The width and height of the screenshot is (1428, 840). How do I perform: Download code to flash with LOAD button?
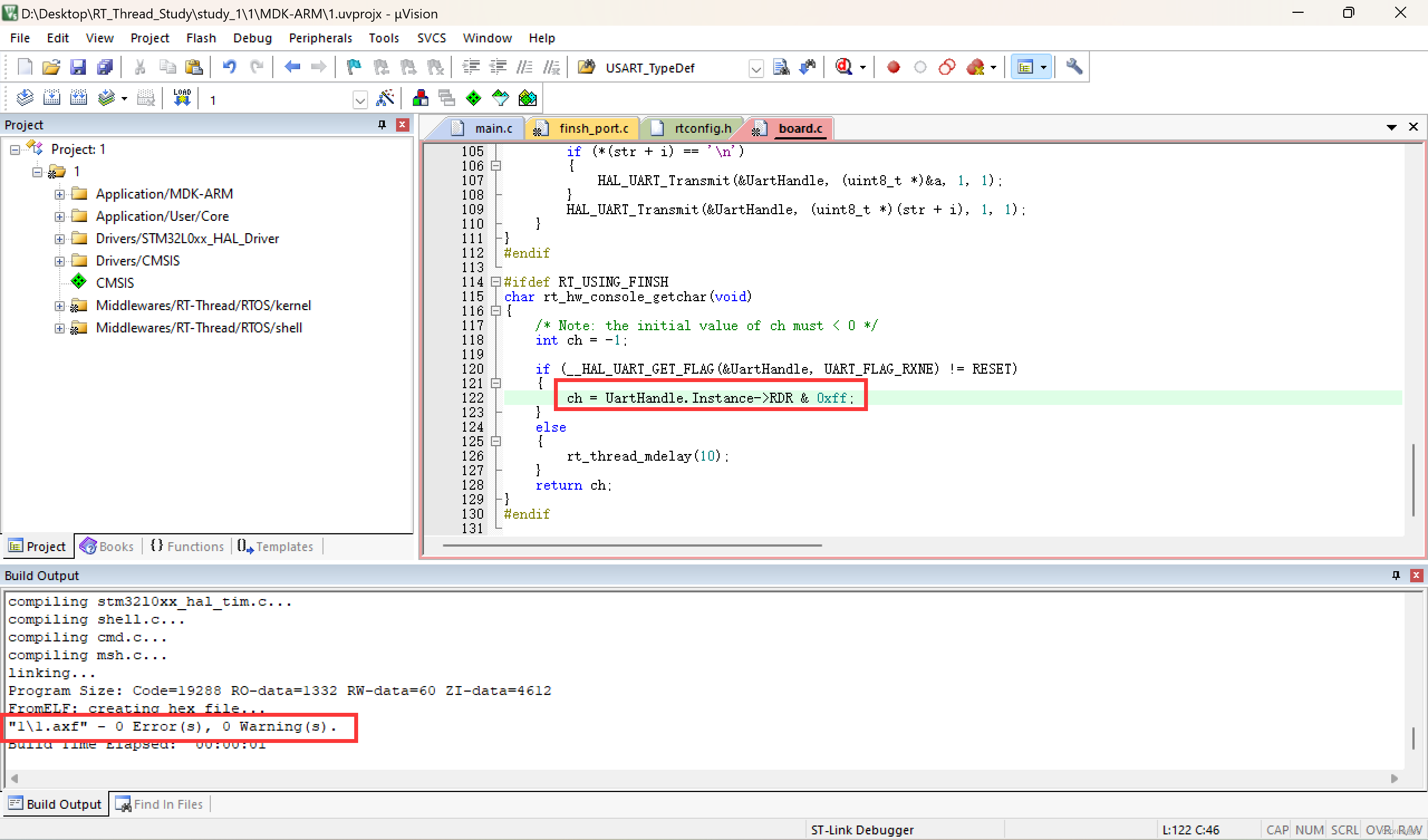pos(181,98)
